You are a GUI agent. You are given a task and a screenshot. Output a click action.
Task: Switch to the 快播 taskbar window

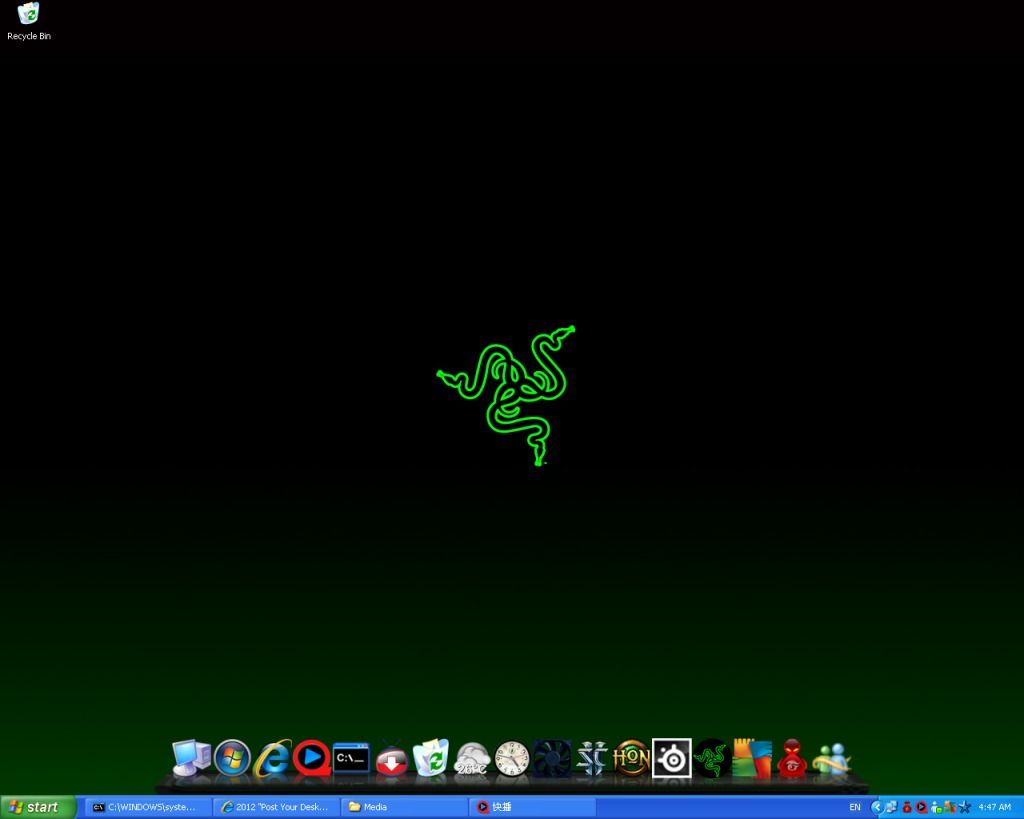click(x=530, y=807)
